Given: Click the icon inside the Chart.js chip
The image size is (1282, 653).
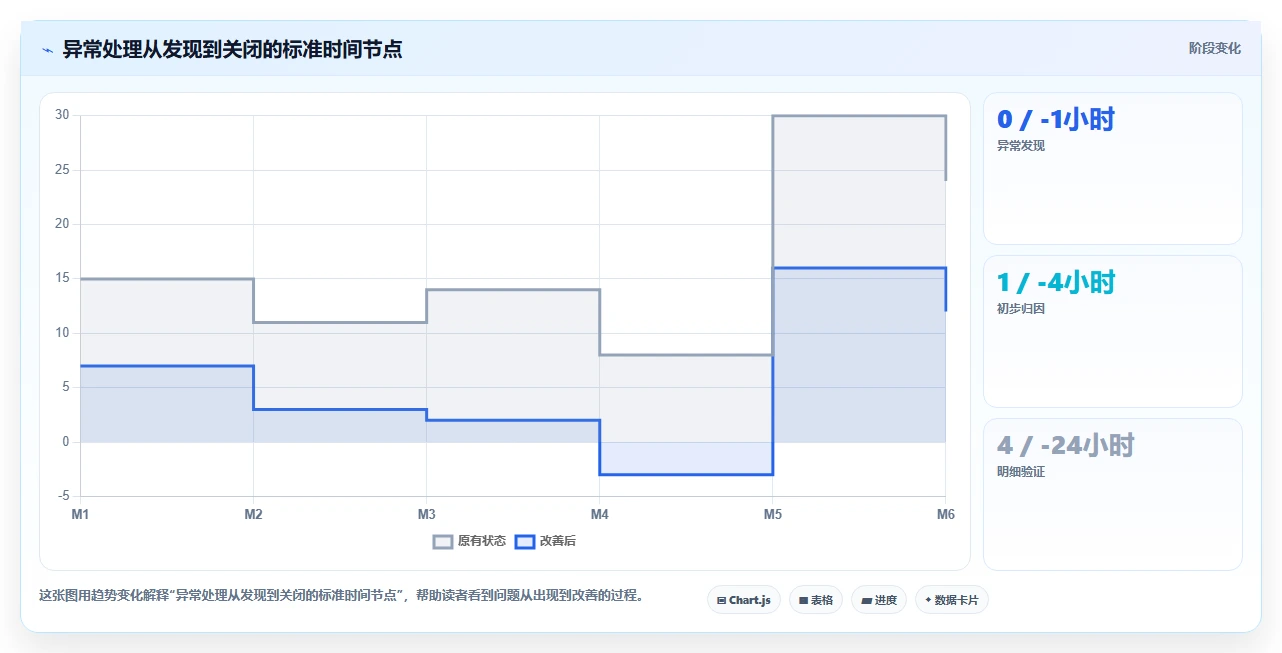Looking at the screenshot, I should click(722, 601).
